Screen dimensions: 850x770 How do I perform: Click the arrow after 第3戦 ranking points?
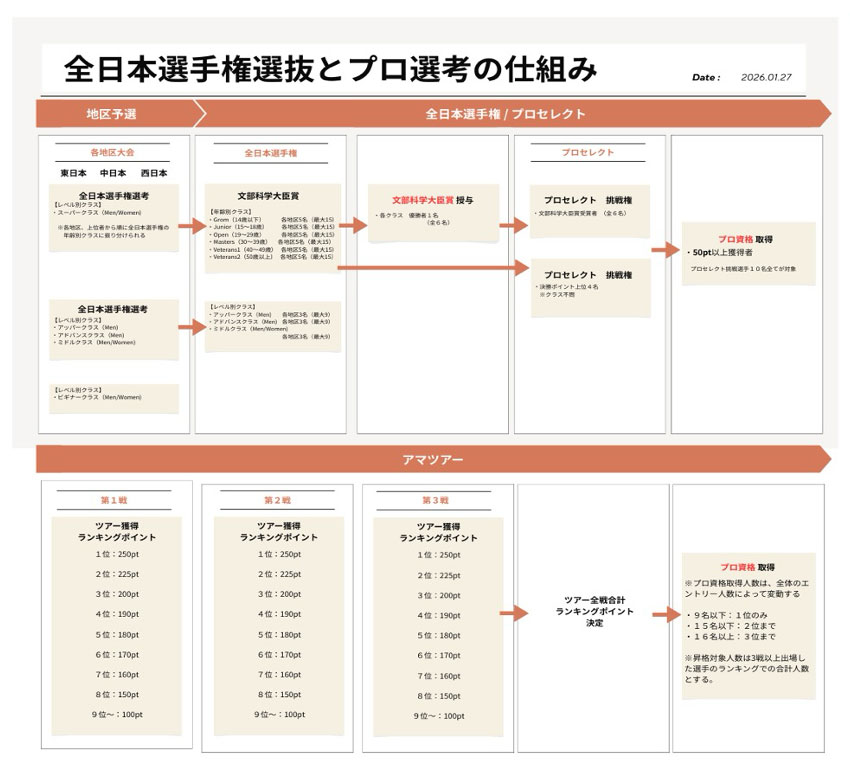point(513,614)
